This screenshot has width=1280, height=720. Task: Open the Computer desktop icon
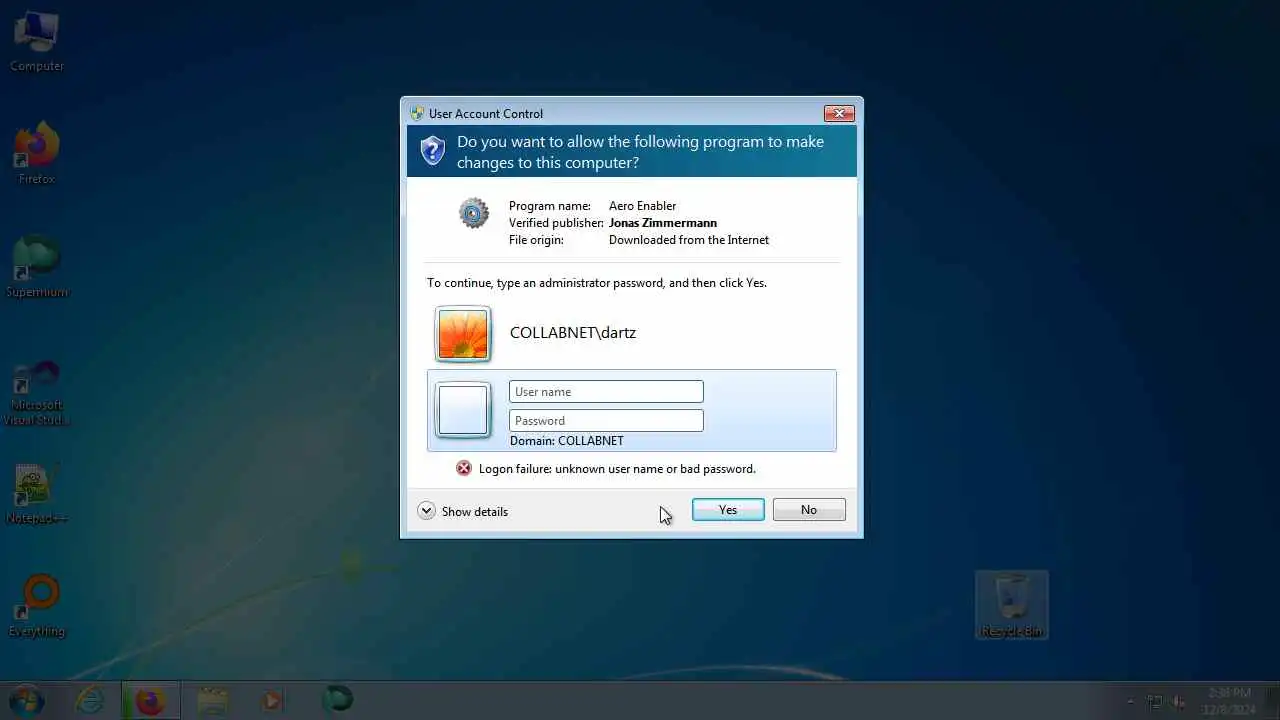37,42
